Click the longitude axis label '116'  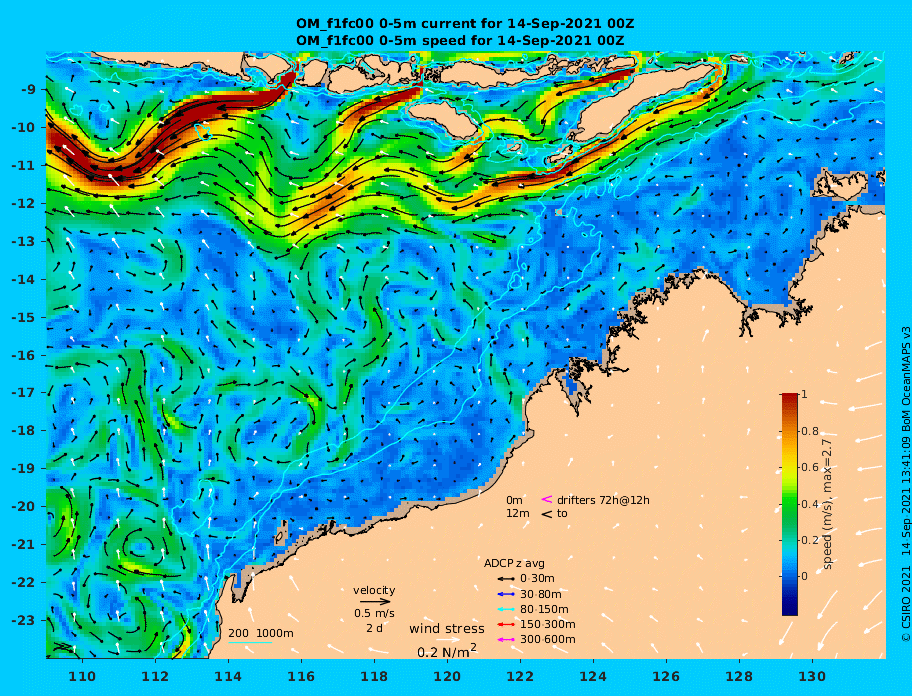pos(301,676)
